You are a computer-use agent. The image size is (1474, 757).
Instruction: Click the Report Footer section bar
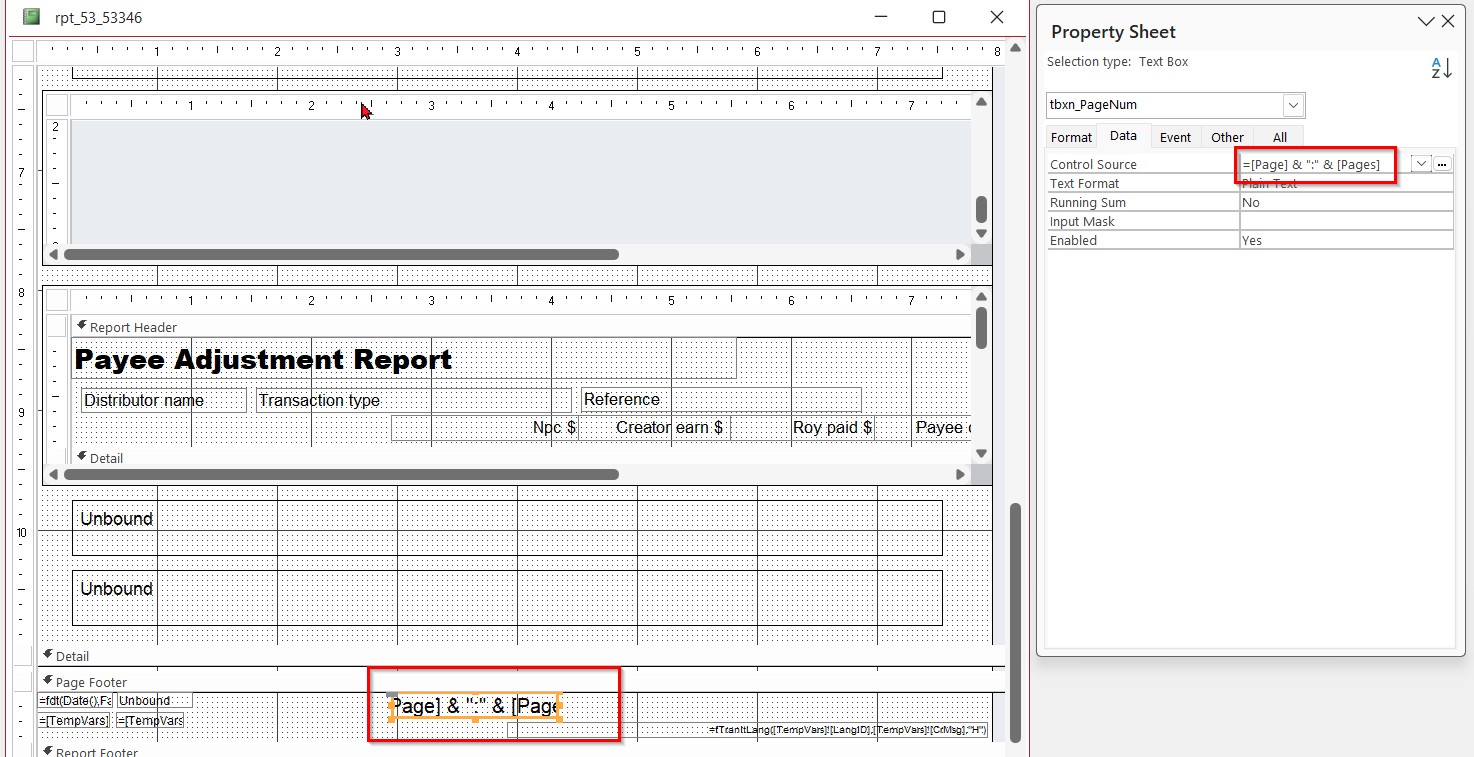pyautogui.click(x=521, y=751)
